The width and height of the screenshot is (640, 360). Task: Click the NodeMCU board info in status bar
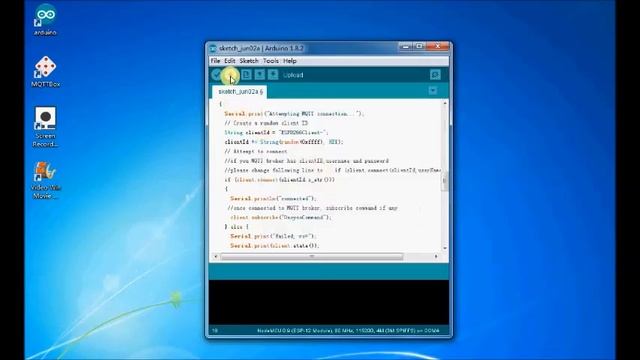coord(348,330)
